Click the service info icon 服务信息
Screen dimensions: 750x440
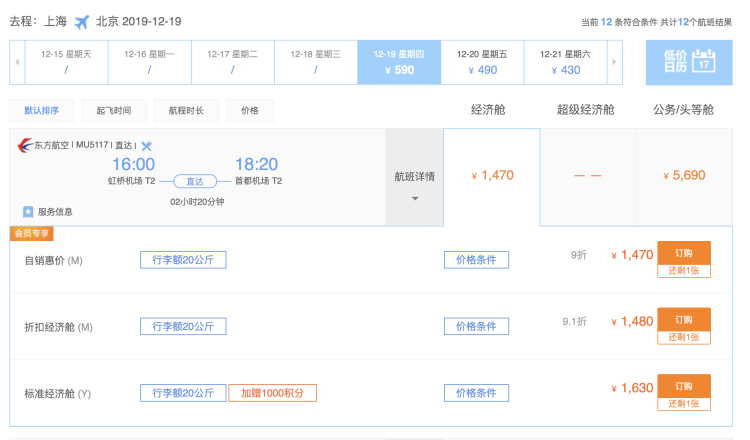(x=29, y=212)
